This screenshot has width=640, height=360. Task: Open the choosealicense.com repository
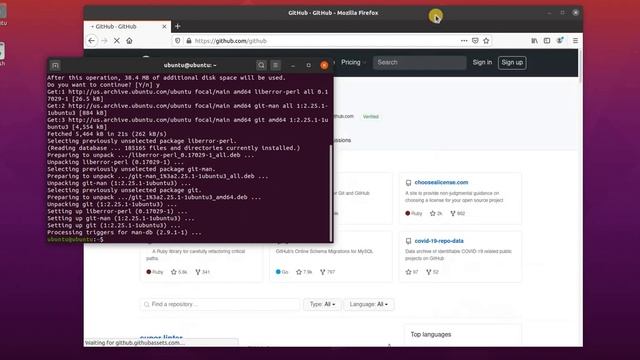click(441, 182)
